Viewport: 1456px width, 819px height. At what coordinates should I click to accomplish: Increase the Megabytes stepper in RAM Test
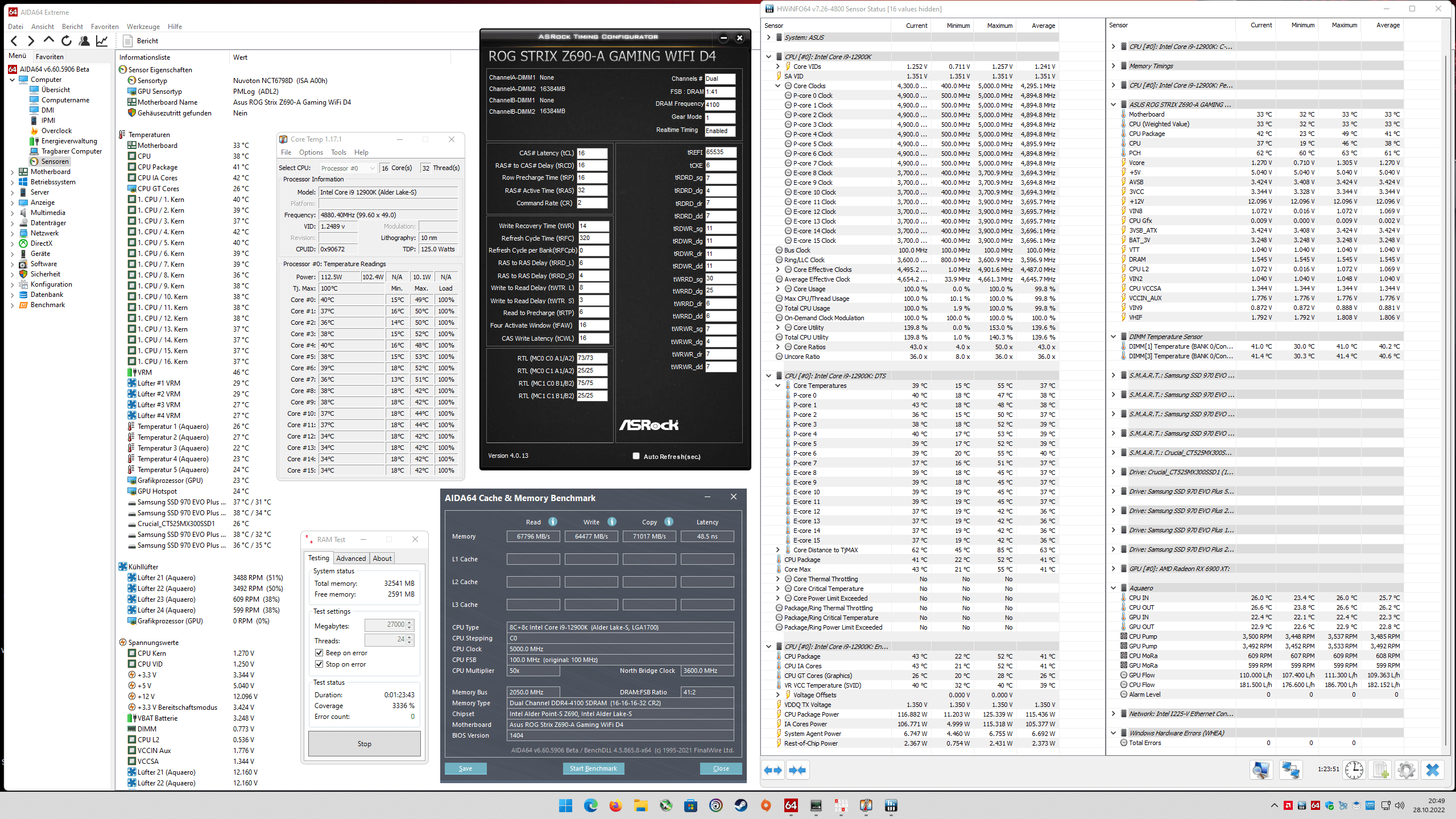tap(409, 622)
